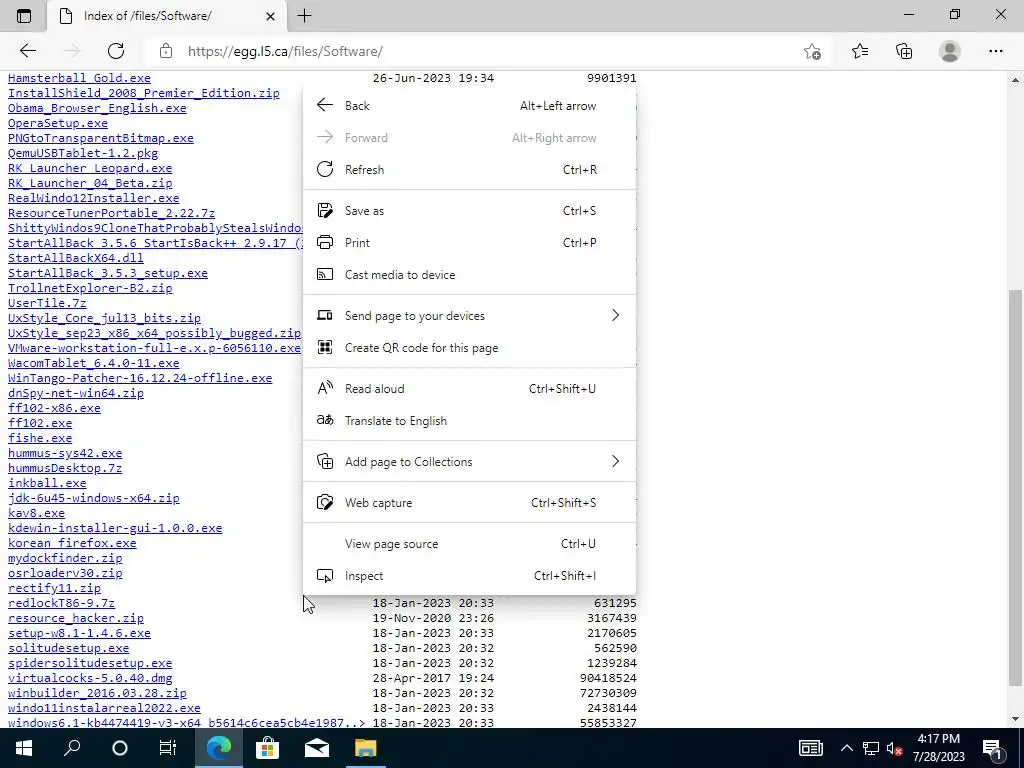
Task: Select Translate to English
Action: click(x=470, y=421)
